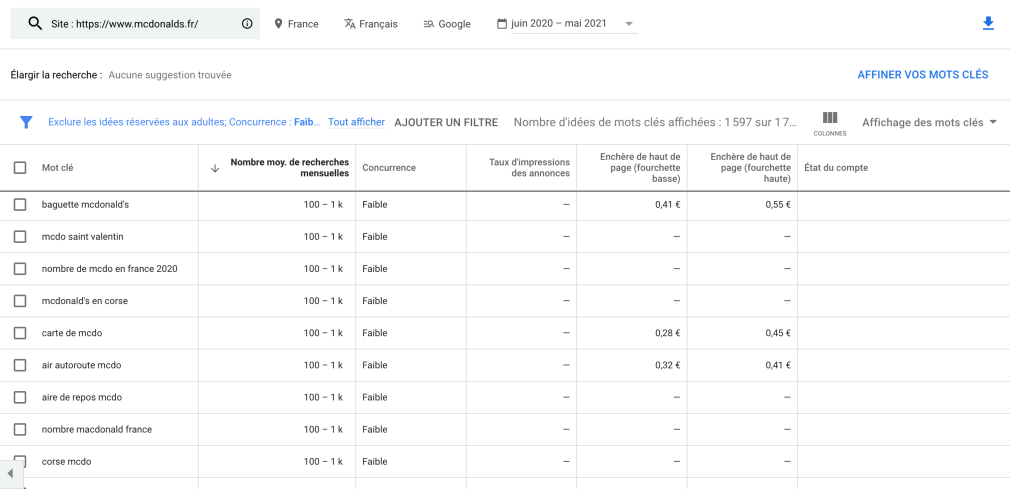Click Faible competition for mcdo saint valentin

tap(375, 236)
